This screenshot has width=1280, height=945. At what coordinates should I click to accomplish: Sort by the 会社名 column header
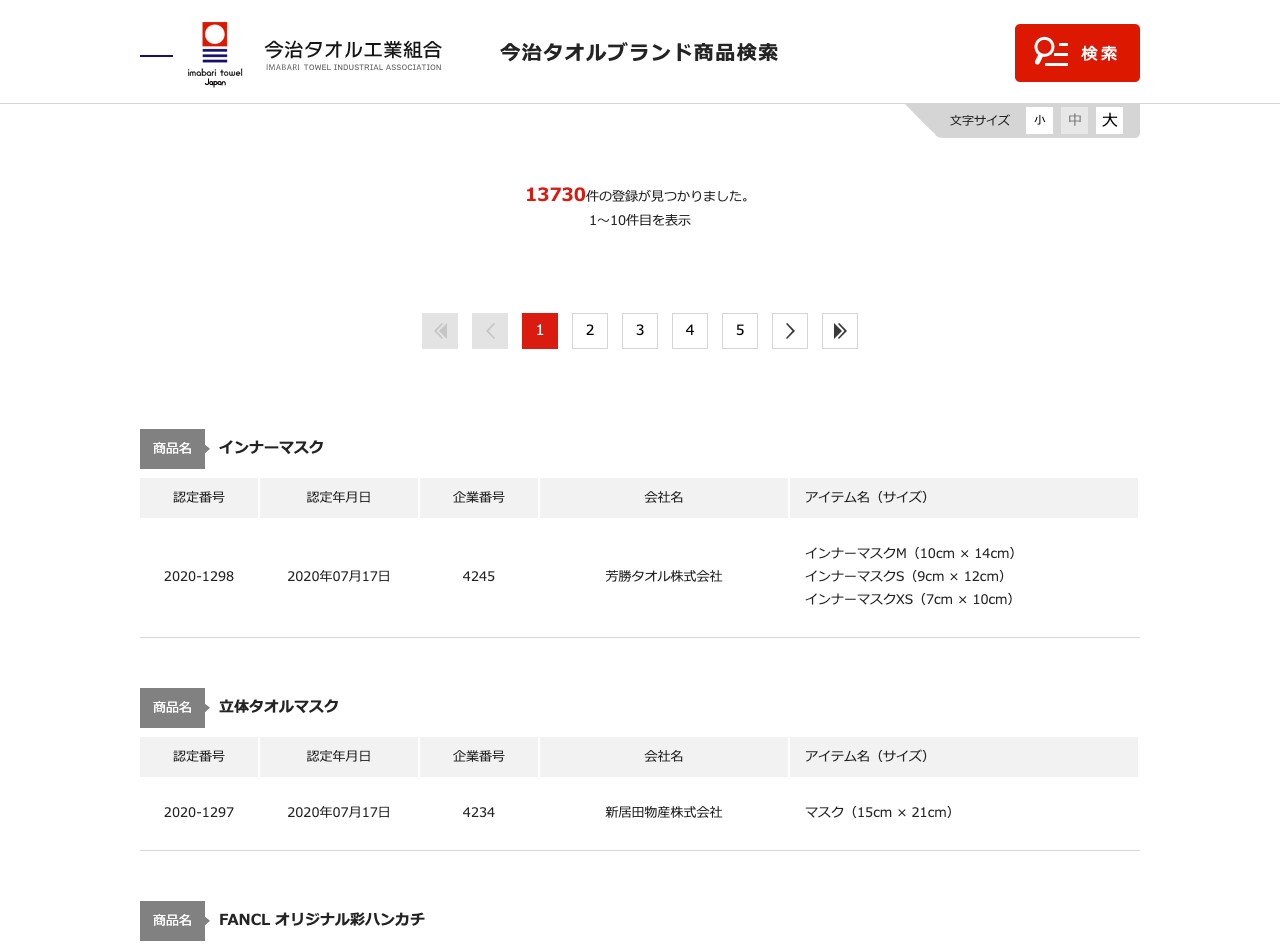(x=663, y=497)
